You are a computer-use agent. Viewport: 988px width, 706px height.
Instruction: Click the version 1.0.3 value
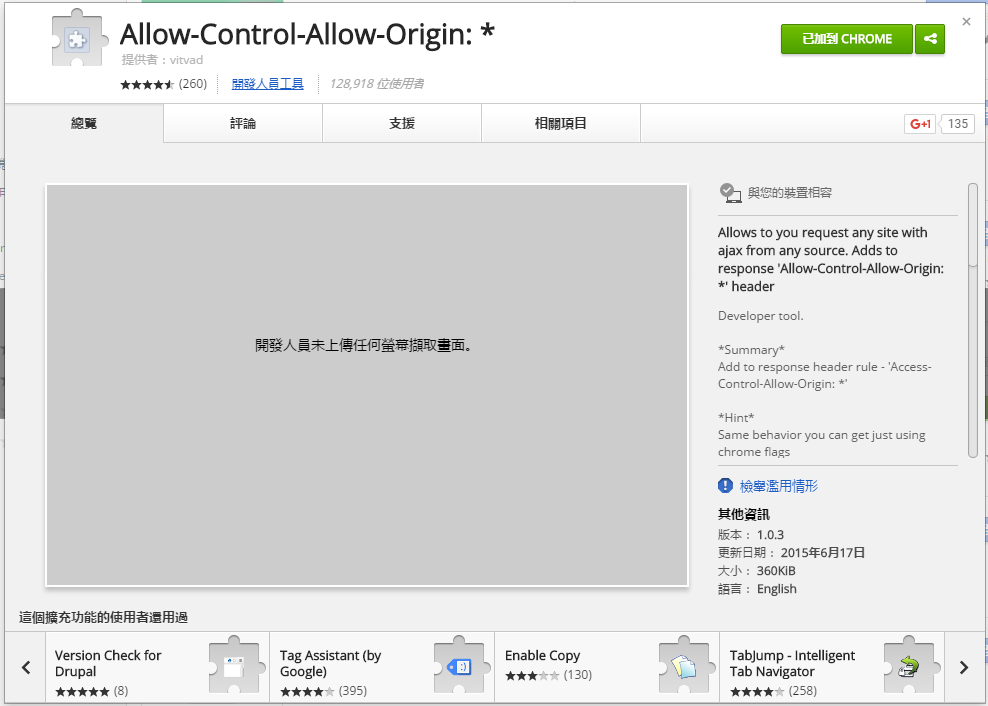point(770,535)
